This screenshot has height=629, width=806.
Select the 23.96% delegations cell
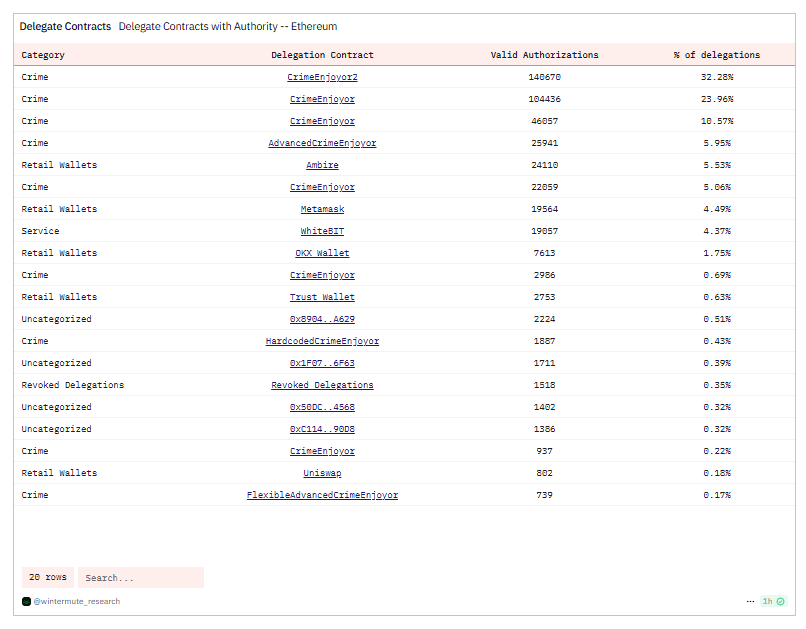[717, 99]
